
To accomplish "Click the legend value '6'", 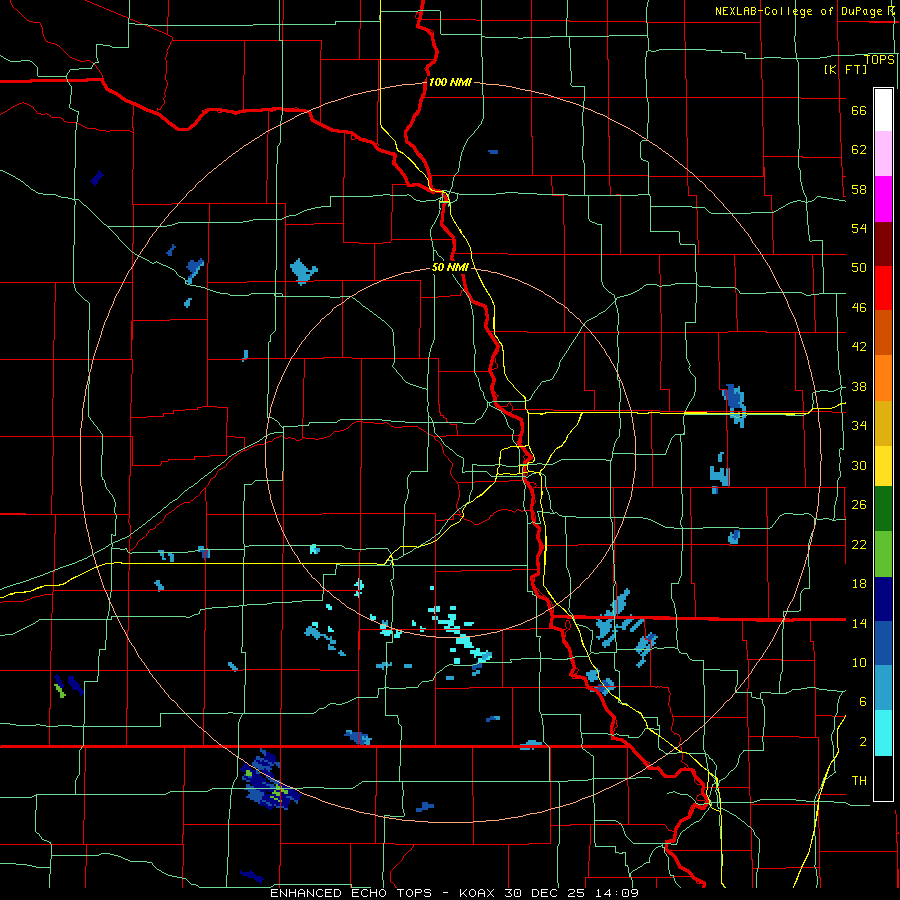I will pyautogui.click(x=863, y=702).
